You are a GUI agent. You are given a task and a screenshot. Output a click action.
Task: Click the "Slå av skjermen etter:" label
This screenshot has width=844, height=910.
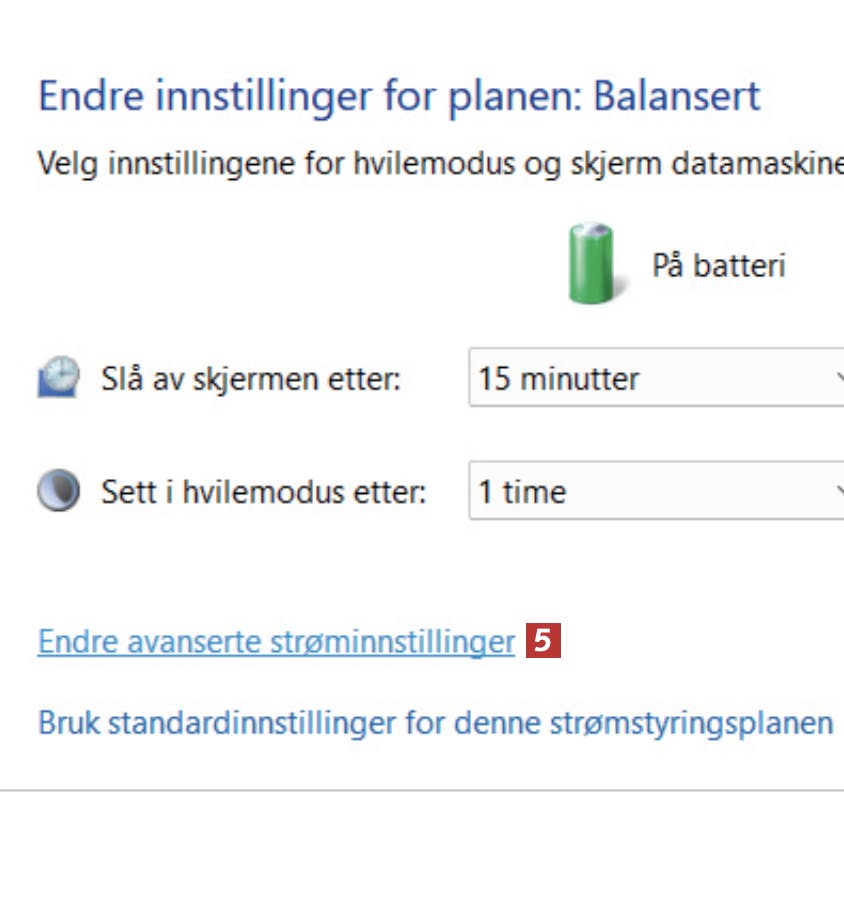tap(250, 379)
